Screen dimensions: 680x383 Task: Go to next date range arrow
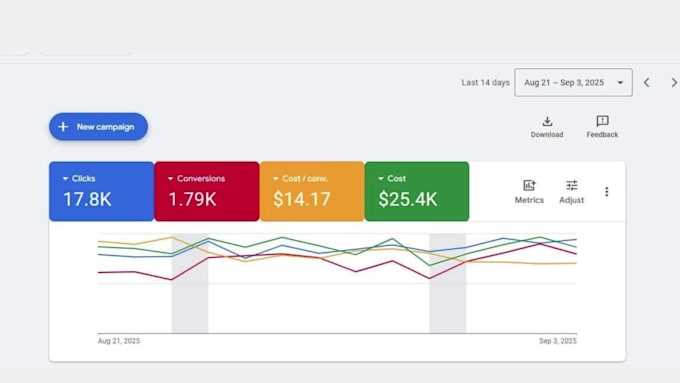pos(673,82)
